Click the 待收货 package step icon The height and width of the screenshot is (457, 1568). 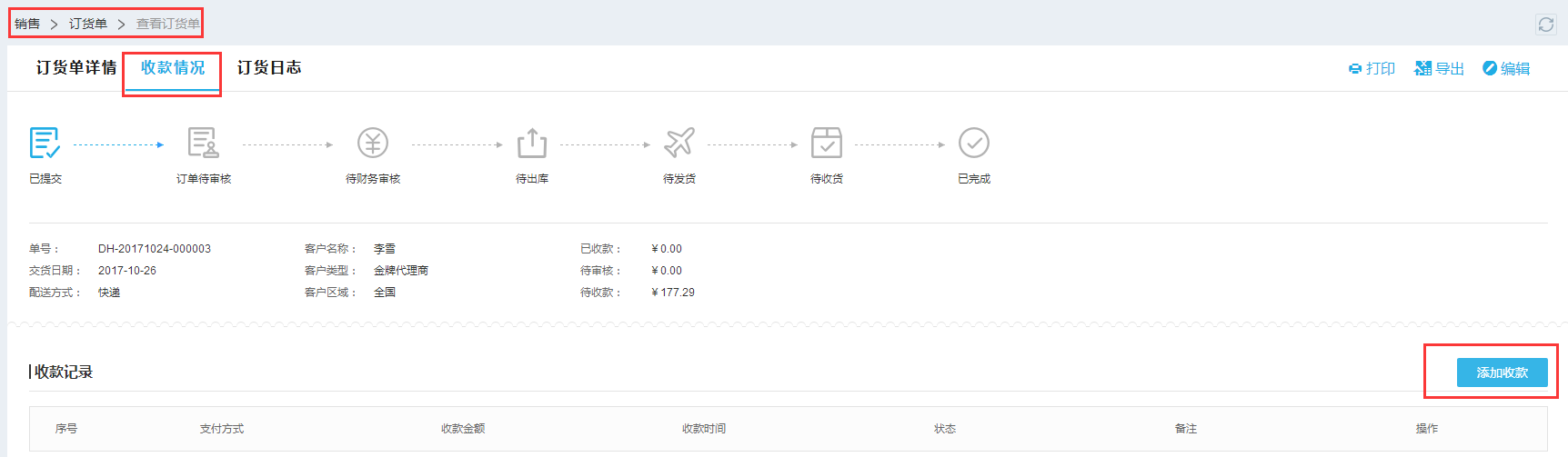(x=827, y=144)
